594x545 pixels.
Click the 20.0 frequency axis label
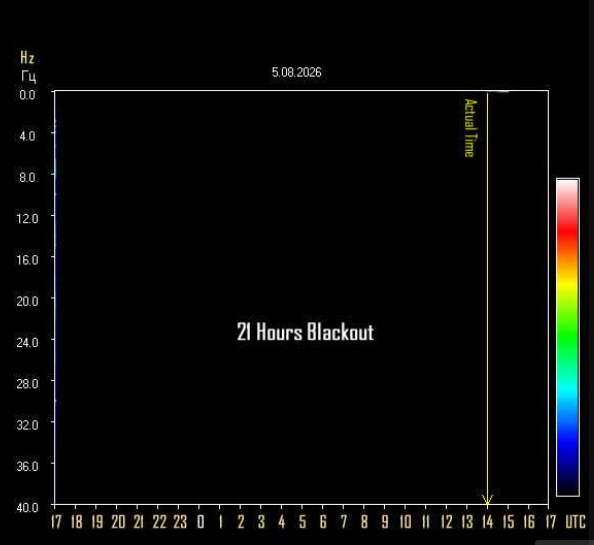27,301
